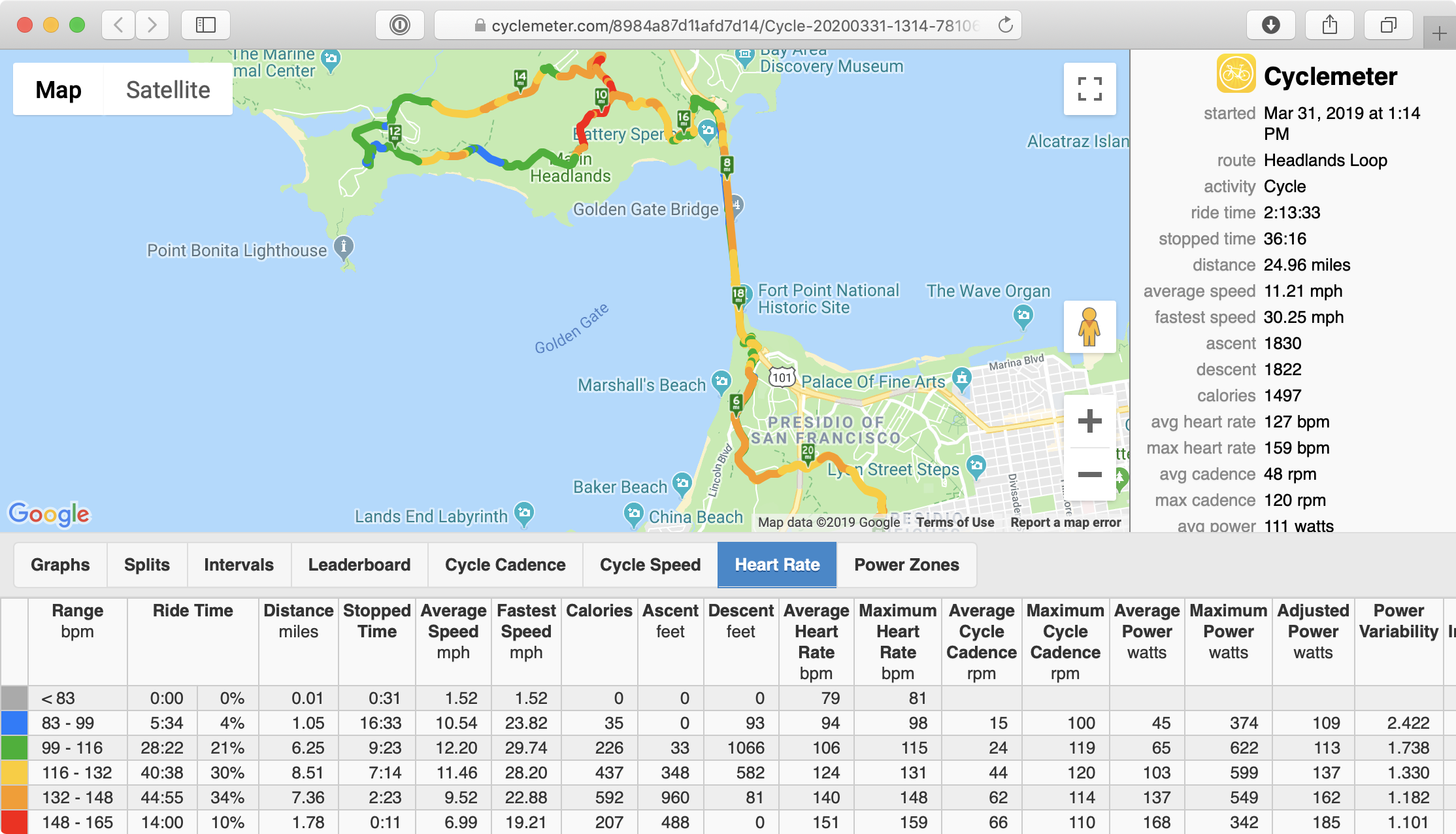Click the Baker Beach camera pin
Screen dimensions: 1456x834
coord(682,484)
